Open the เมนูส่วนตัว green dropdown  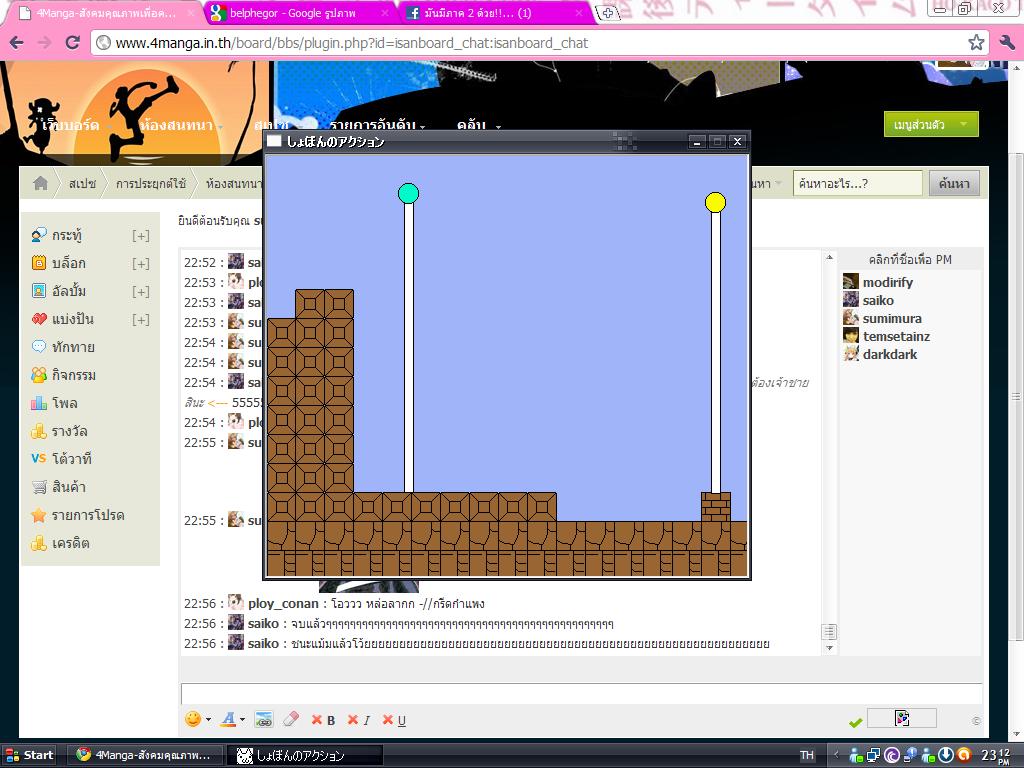pyautogui.click(x=931, y=124)
